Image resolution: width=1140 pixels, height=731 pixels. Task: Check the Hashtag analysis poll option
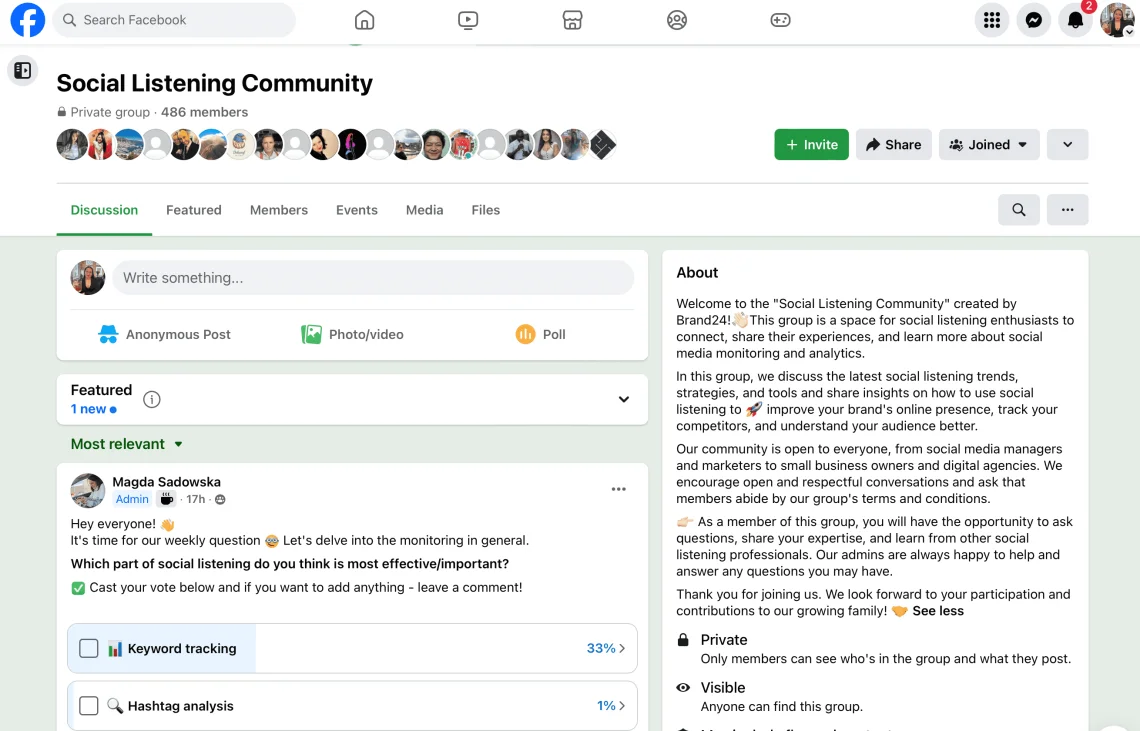coord(89,706)
